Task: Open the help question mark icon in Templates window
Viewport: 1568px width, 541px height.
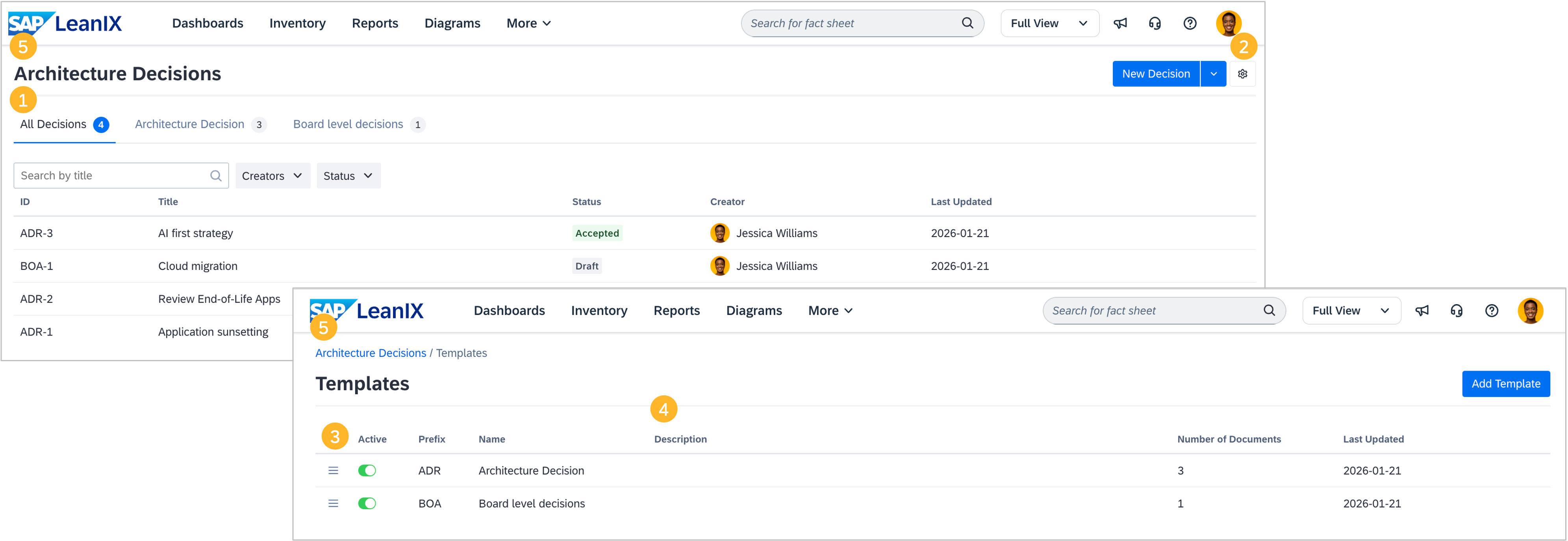Action: [x=1491, y=310]
